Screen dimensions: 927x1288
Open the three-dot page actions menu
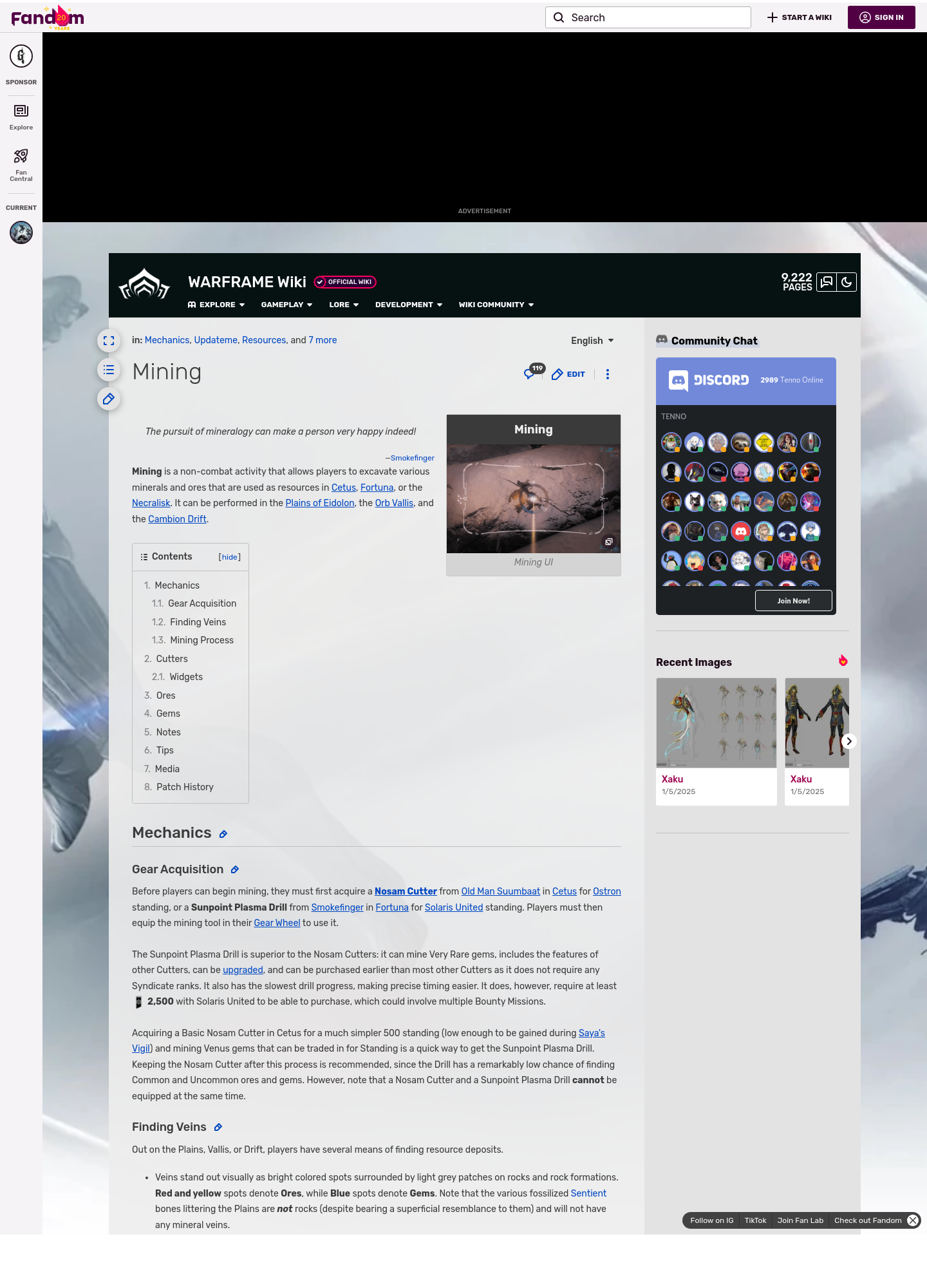608,374
